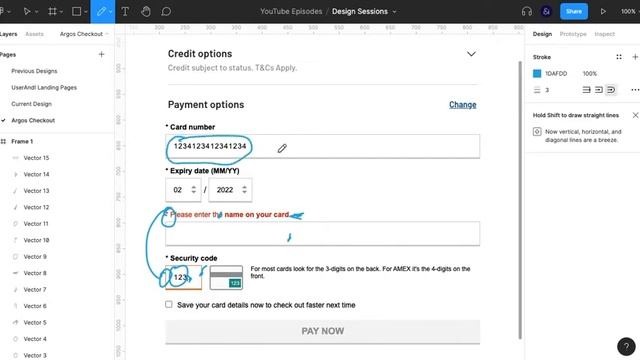Select the Comment tool

166,11
